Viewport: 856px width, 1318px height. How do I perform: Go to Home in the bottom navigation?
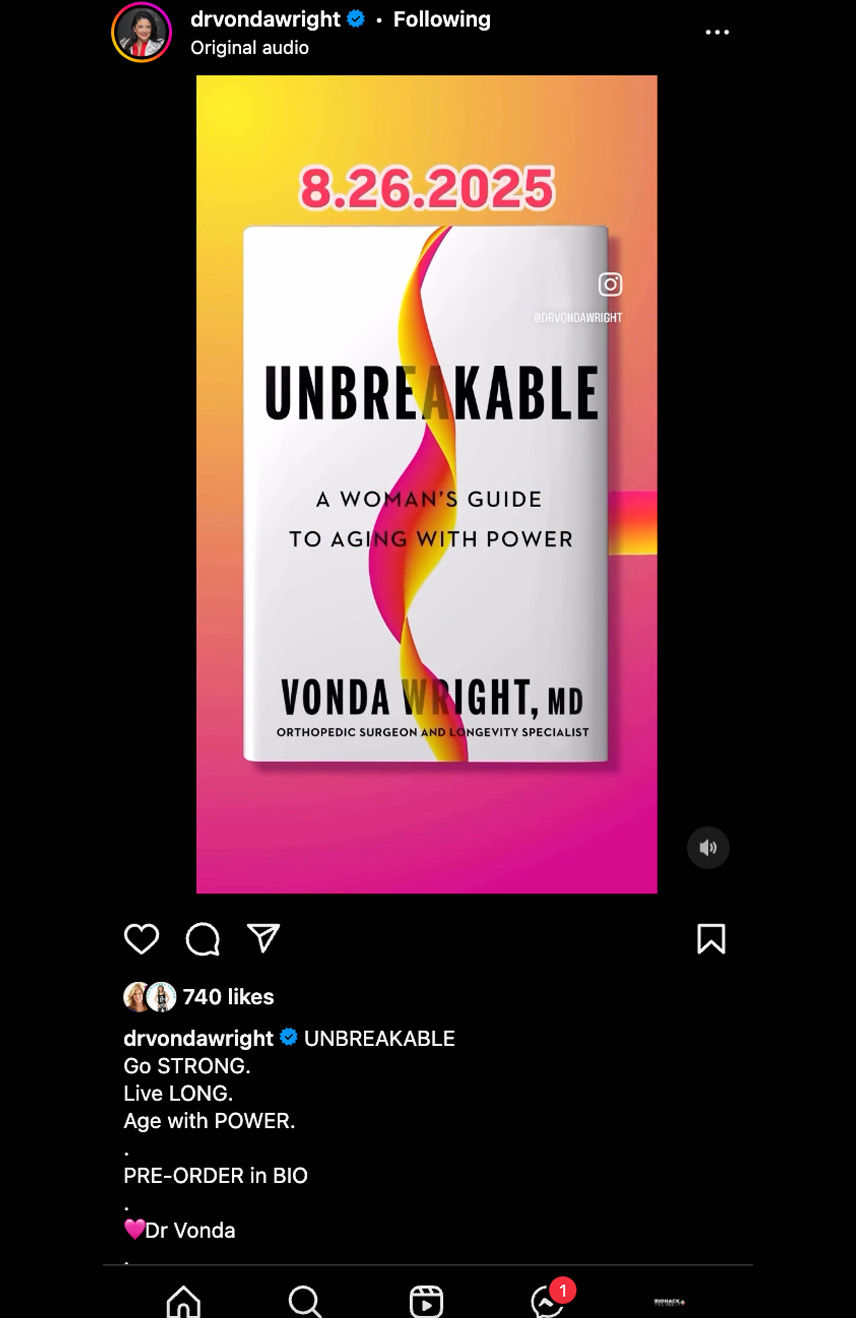183,1301
